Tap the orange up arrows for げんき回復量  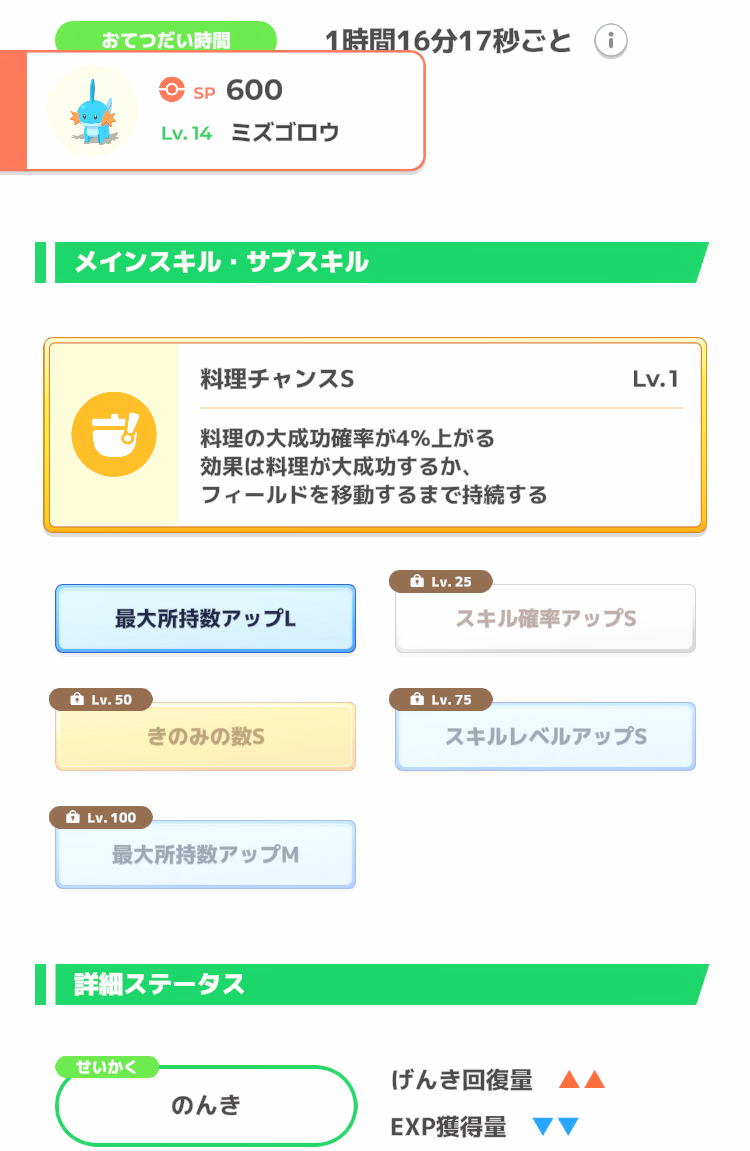coord(582,1080)
